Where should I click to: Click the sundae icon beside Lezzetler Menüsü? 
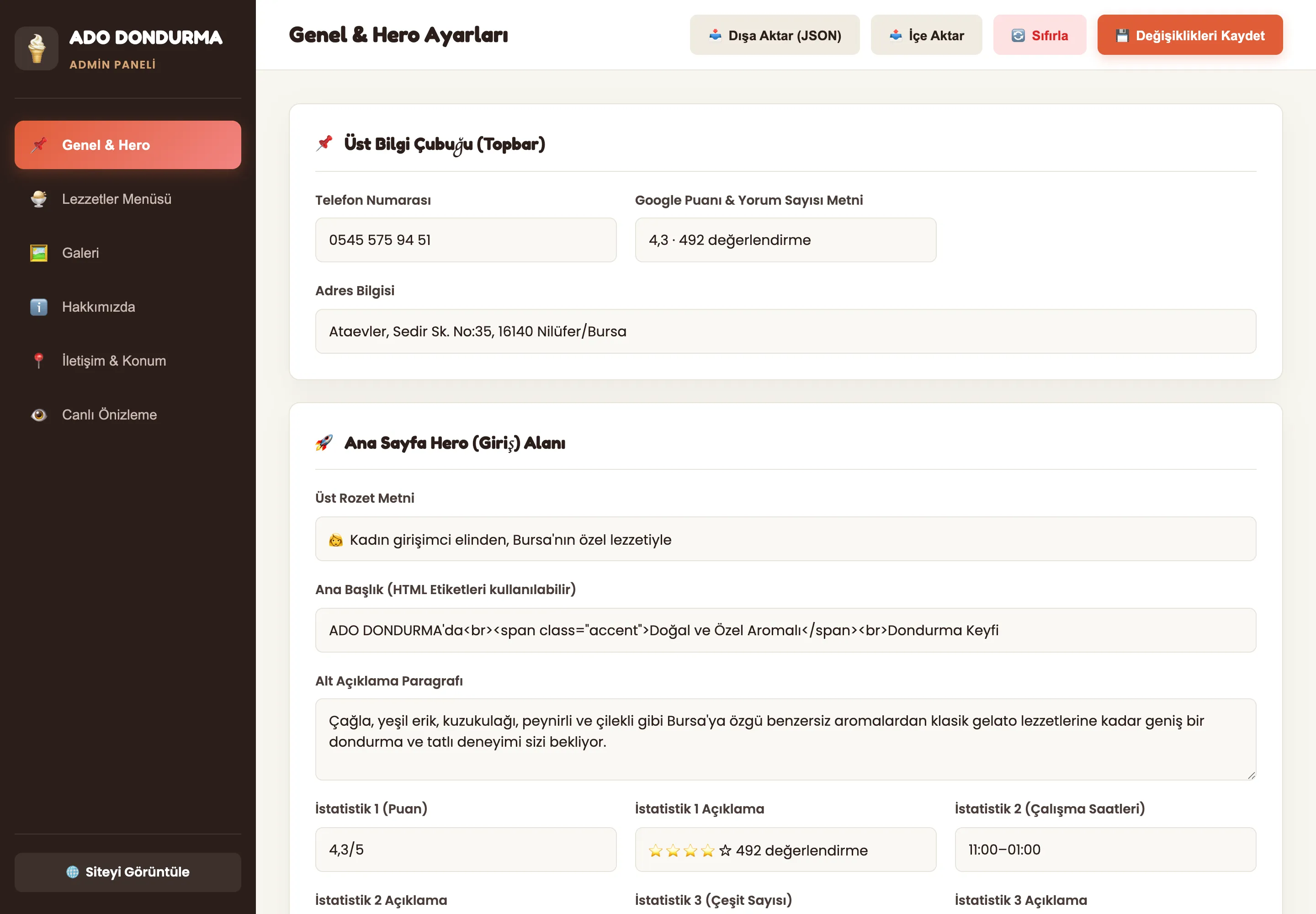pos(39,199)
